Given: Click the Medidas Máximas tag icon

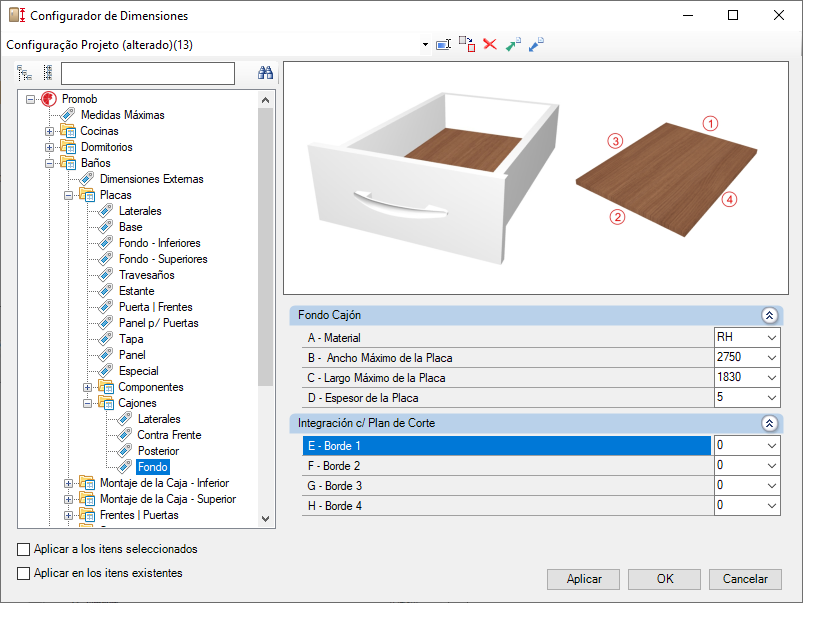Looking at the screenshot, I should coord(67,114).
